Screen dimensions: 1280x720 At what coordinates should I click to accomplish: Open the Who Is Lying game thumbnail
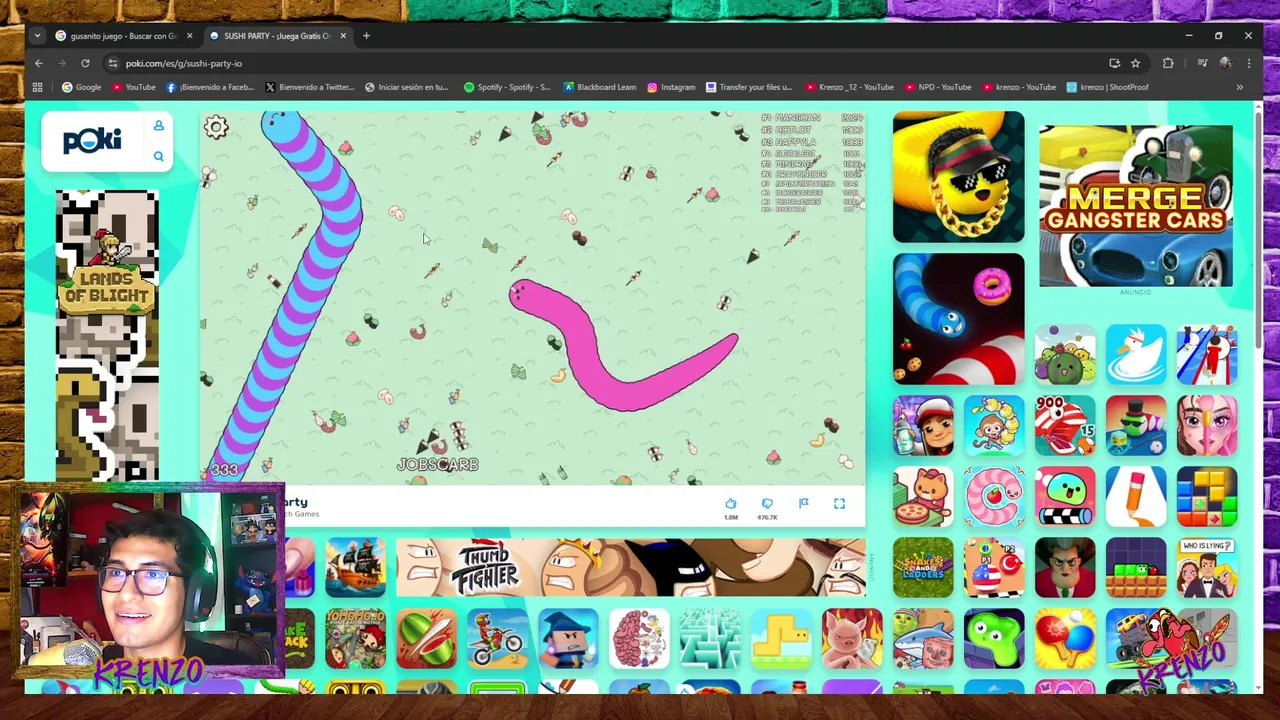pos(1207,567)
